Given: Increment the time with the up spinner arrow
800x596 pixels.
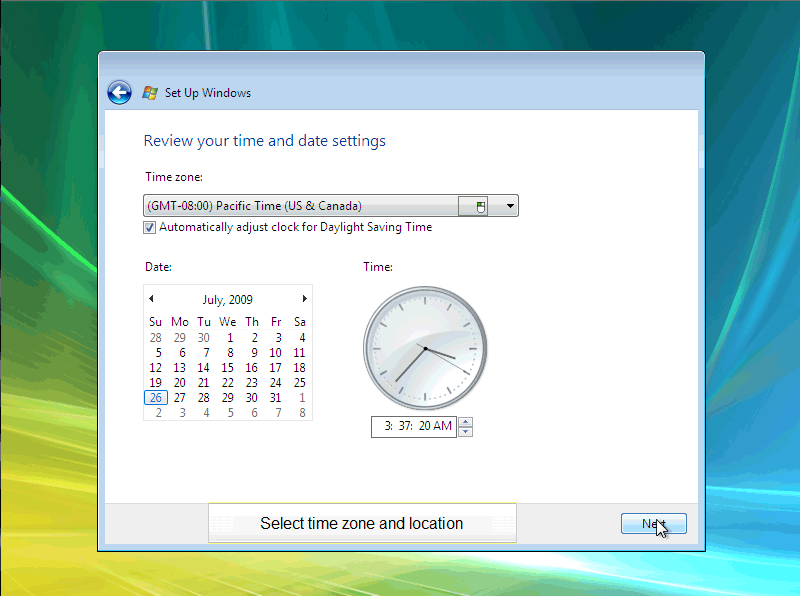Looking at the screenshot, I should [x=465, y=421].
